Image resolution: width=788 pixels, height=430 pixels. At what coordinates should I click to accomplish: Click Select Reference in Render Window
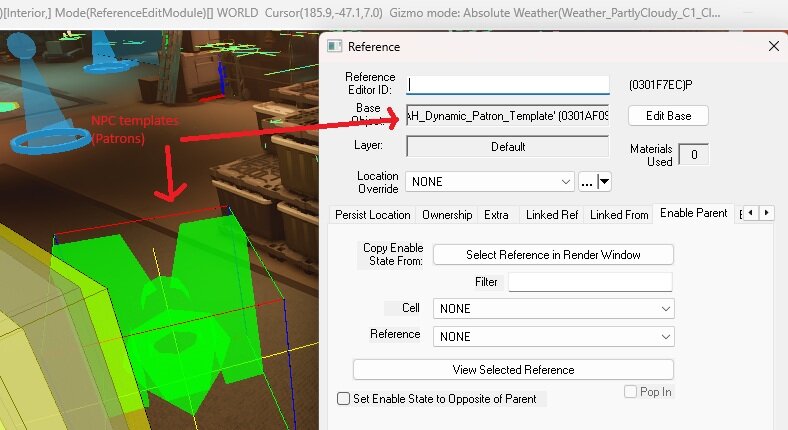[x=553, y=255]
